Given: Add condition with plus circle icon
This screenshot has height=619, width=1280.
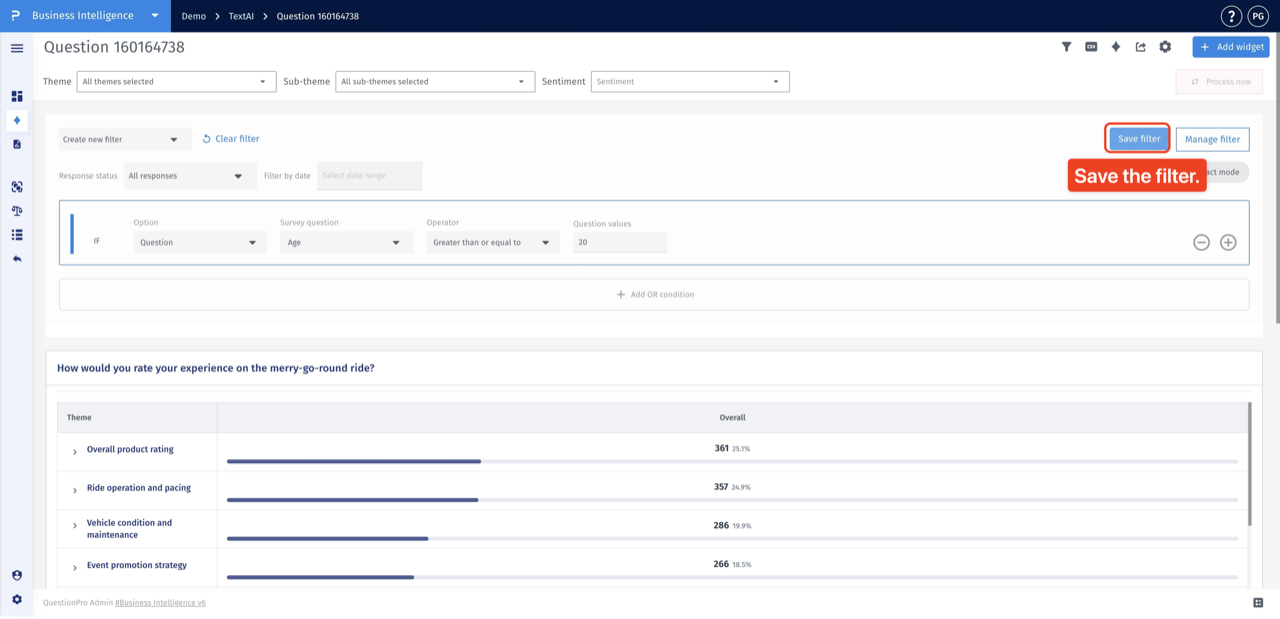Looking at the screenshot, I should pos(1228,242).
